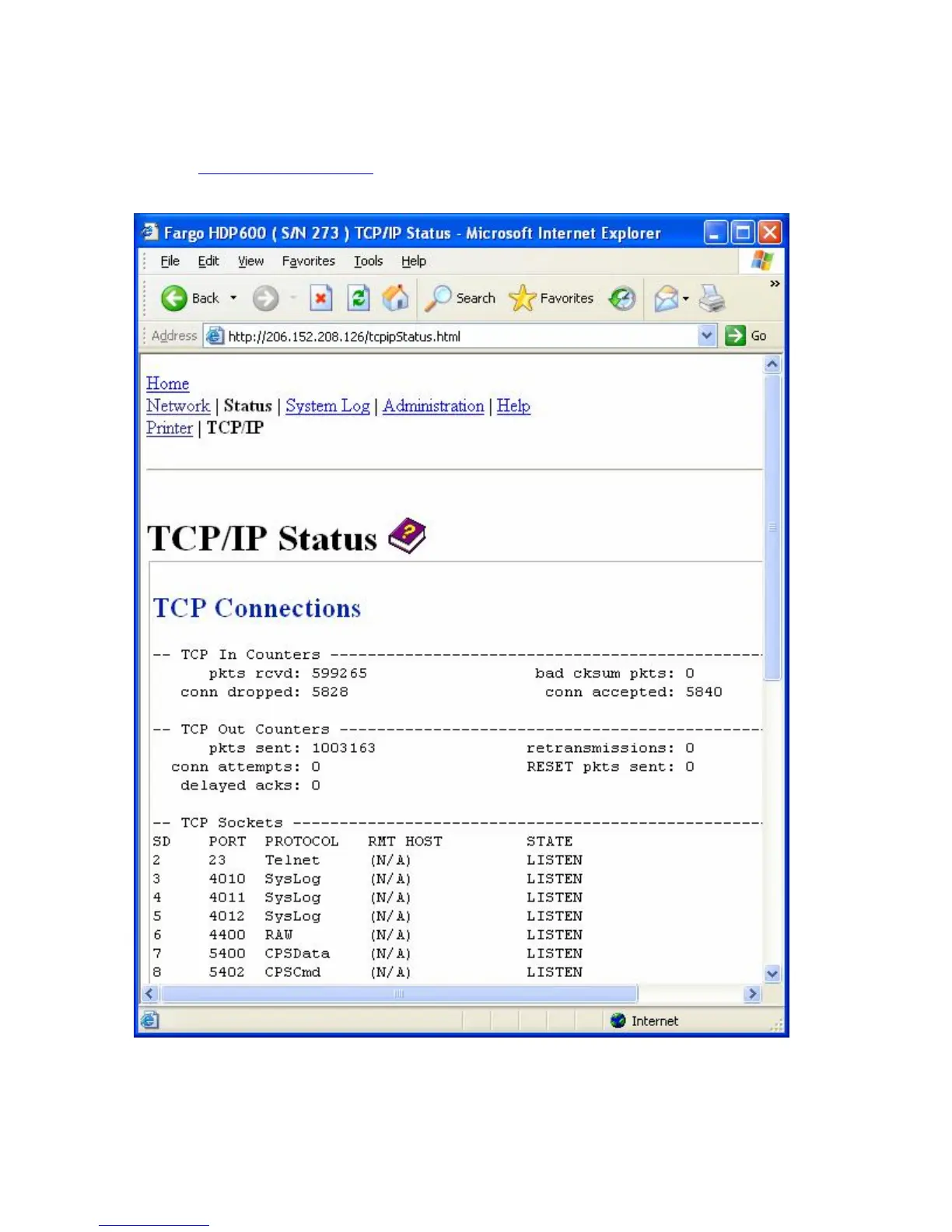Go to browser Home page icon

coord(395,298)
